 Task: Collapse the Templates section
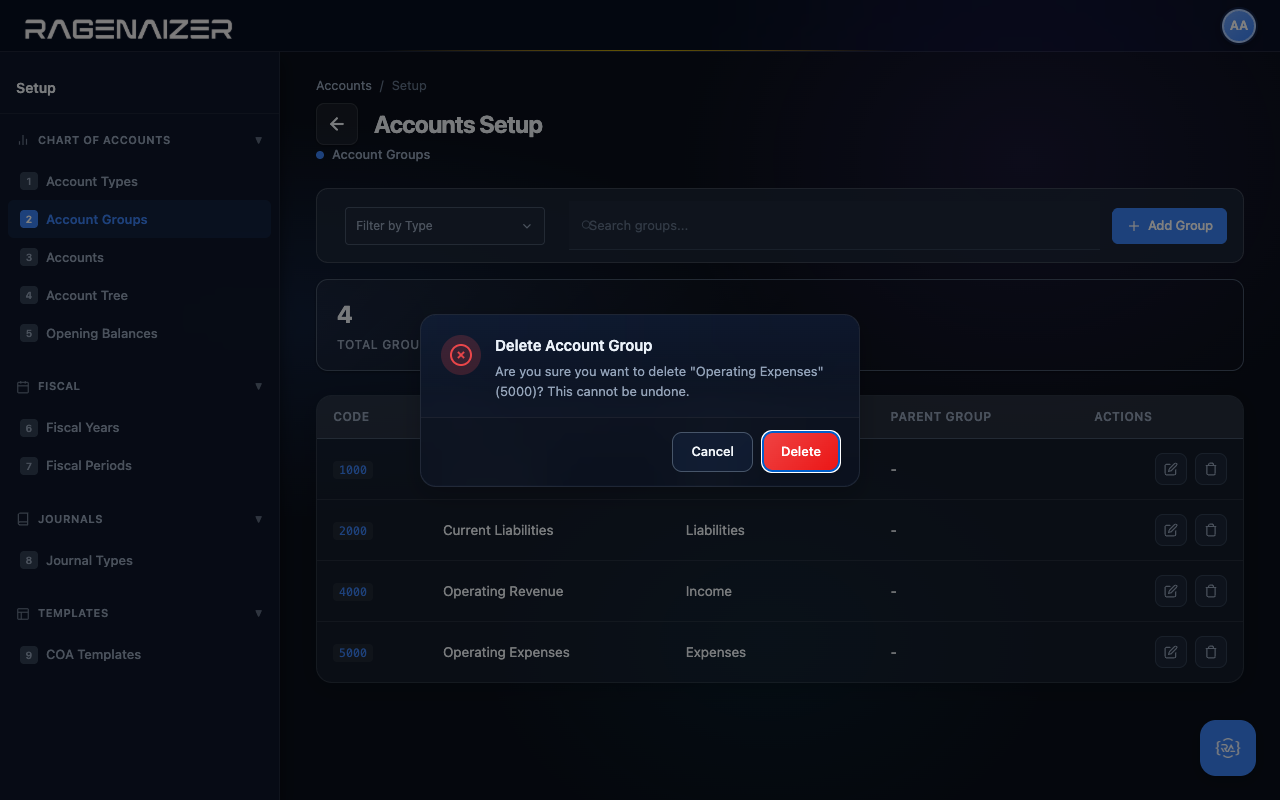click(259, 613)
